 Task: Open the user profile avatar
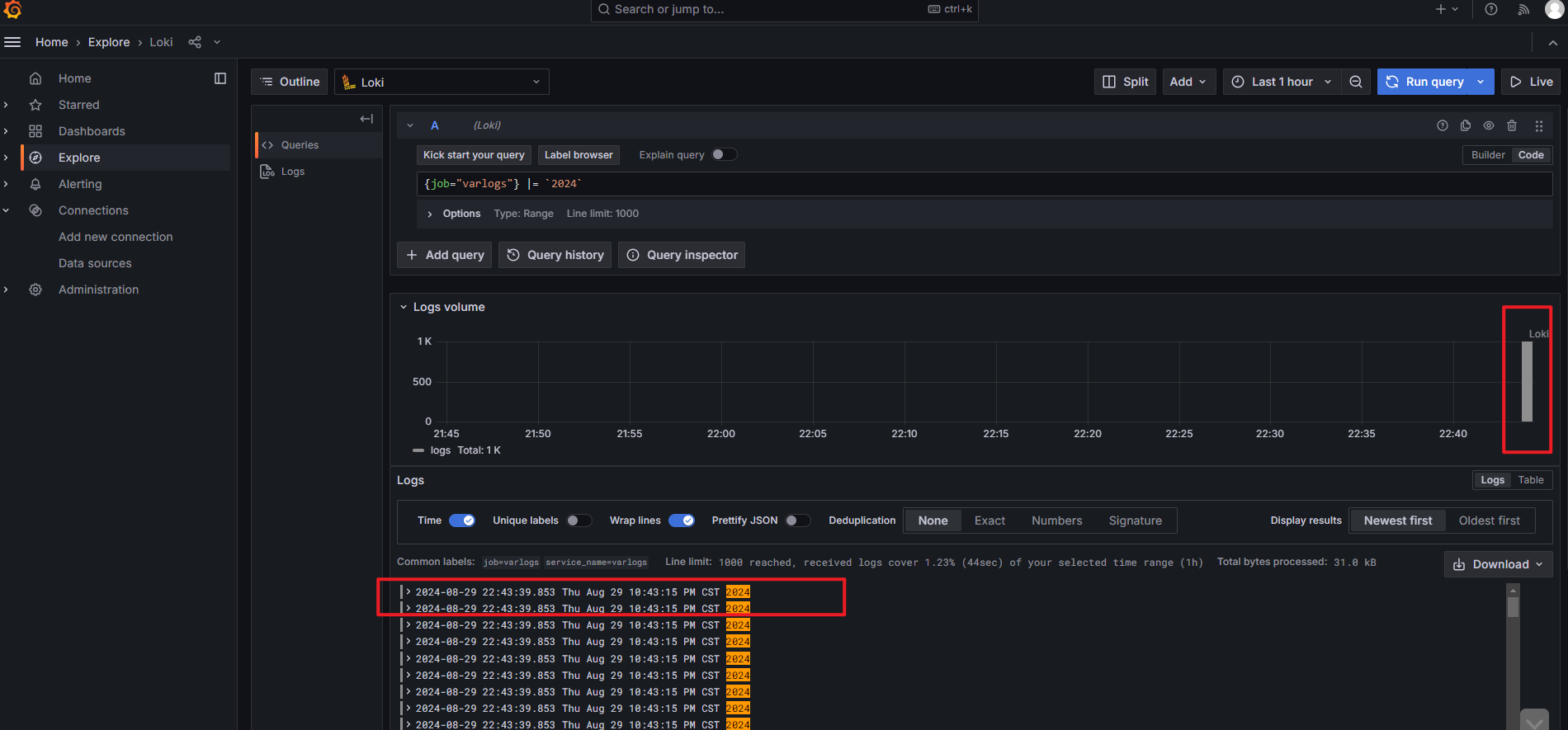1553,9
